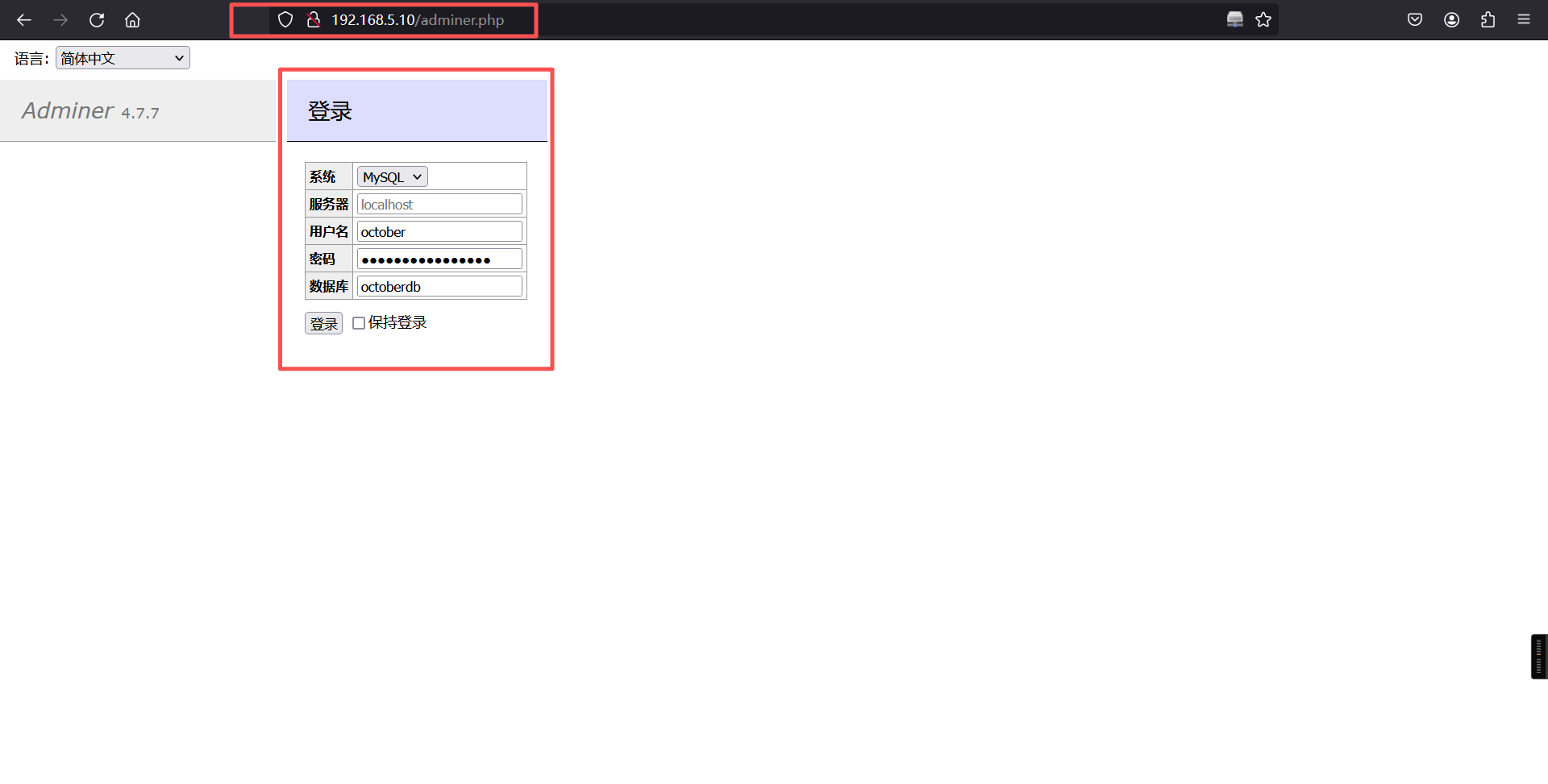Open the browser hamburger menu

pos(1524,19)
